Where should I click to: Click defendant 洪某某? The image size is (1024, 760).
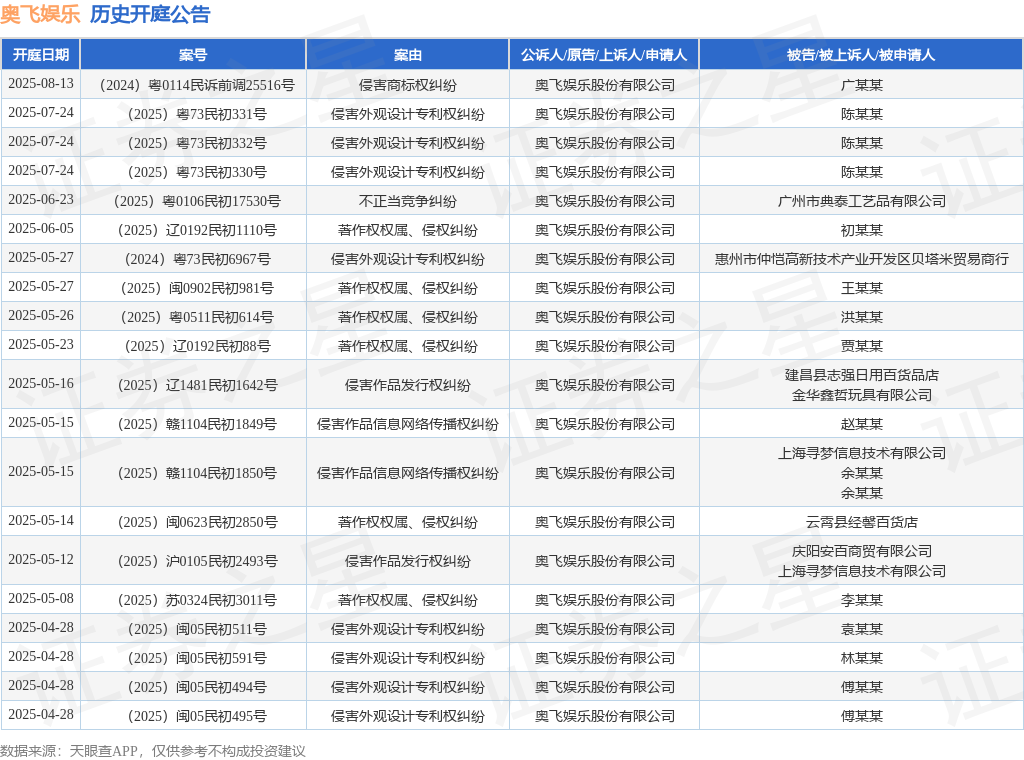[861, 317]
